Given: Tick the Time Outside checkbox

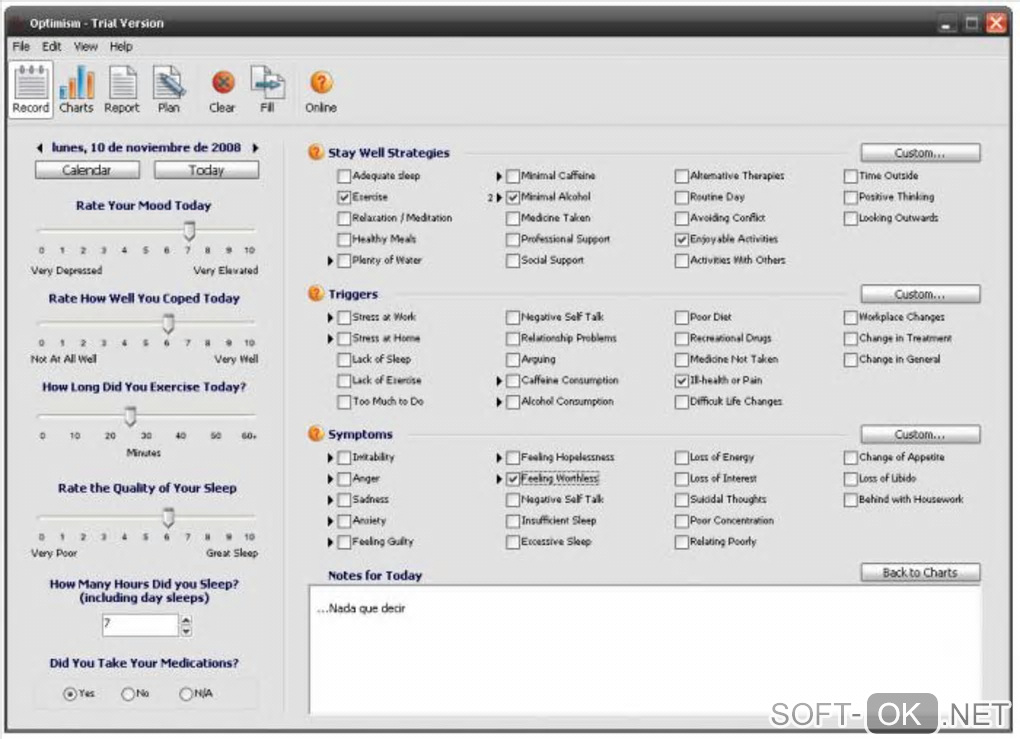Looking at the screenshot, I should click(850, 176).
